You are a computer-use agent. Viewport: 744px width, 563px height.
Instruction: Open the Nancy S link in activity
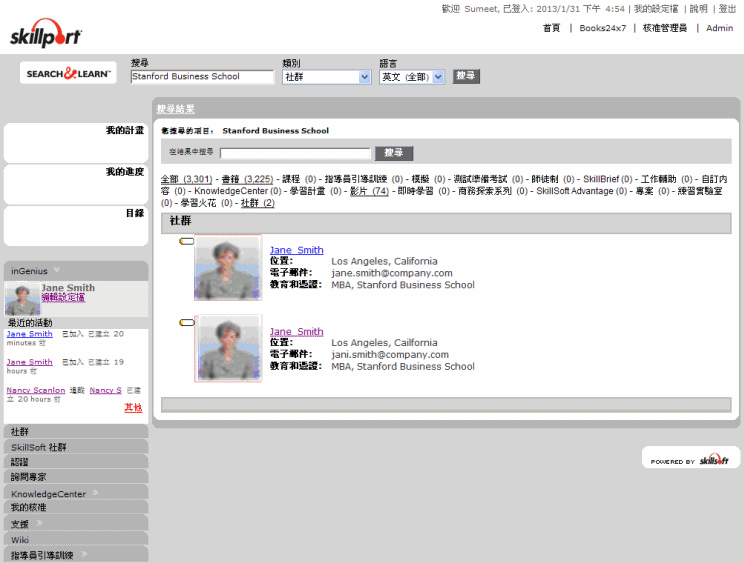click(105, 390)
